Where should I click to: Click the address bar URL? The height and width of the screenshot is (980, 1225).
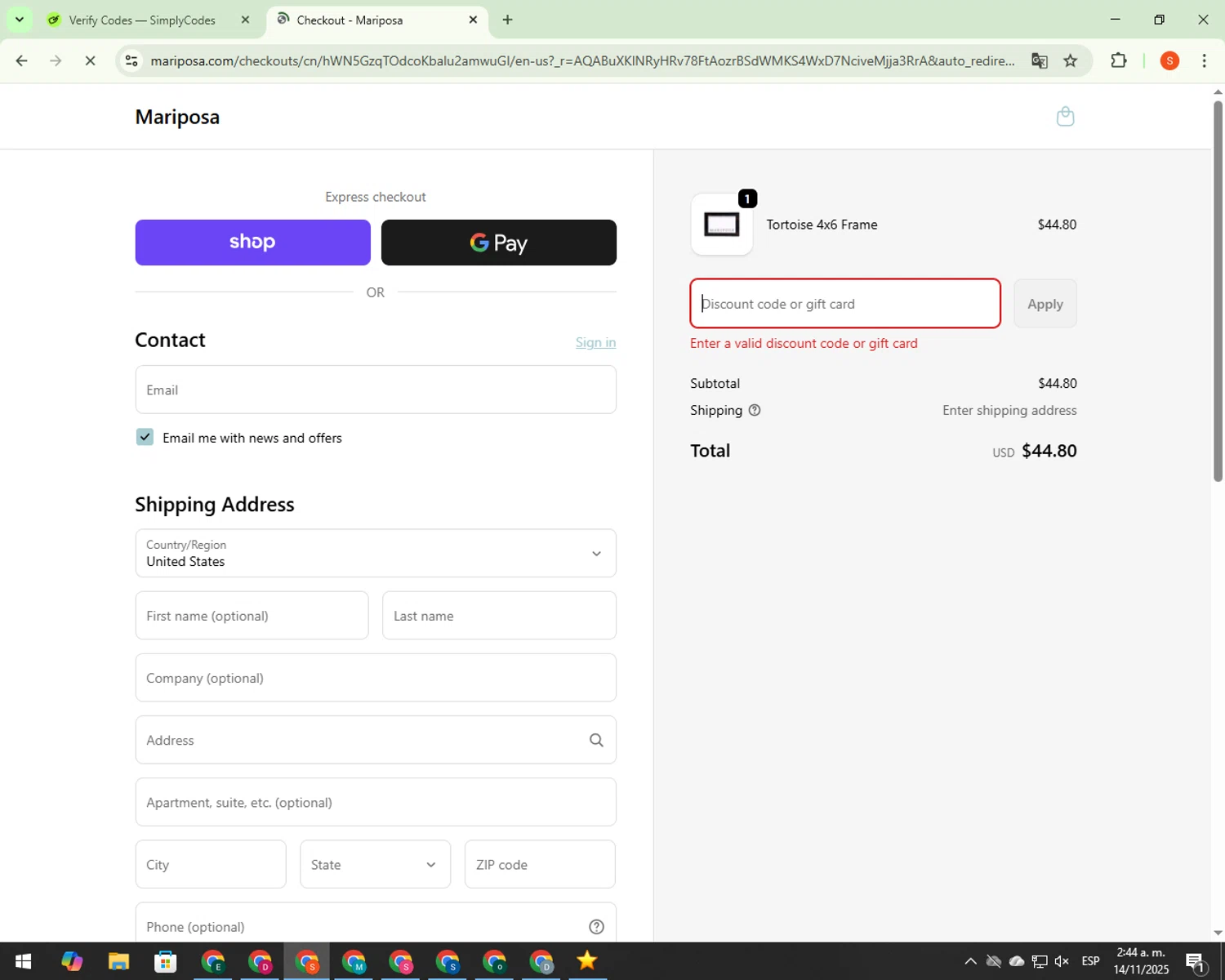582,60
